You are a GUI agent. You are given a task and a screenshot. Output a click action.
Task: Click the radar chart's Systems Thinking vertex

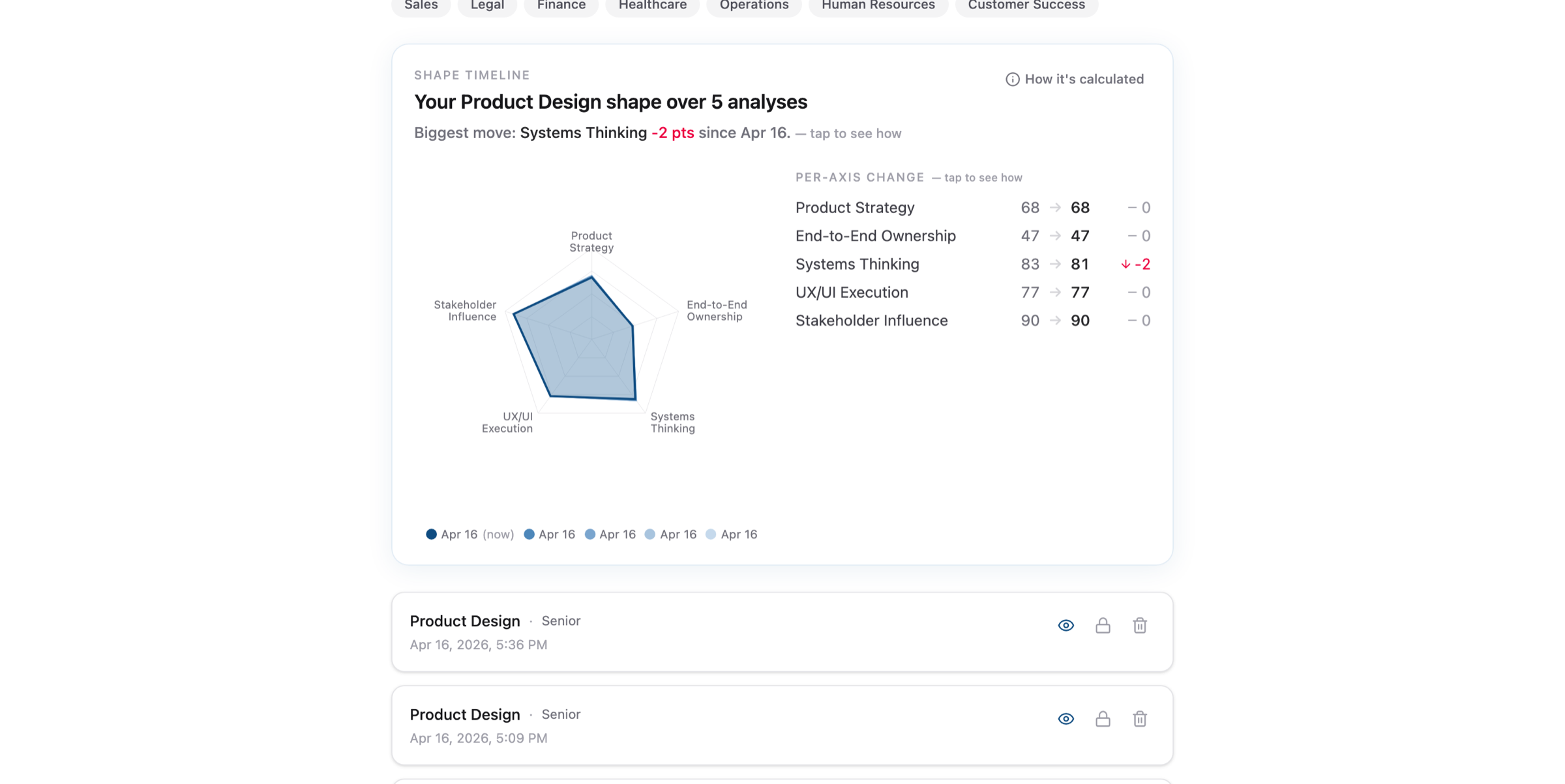(635, 399)
